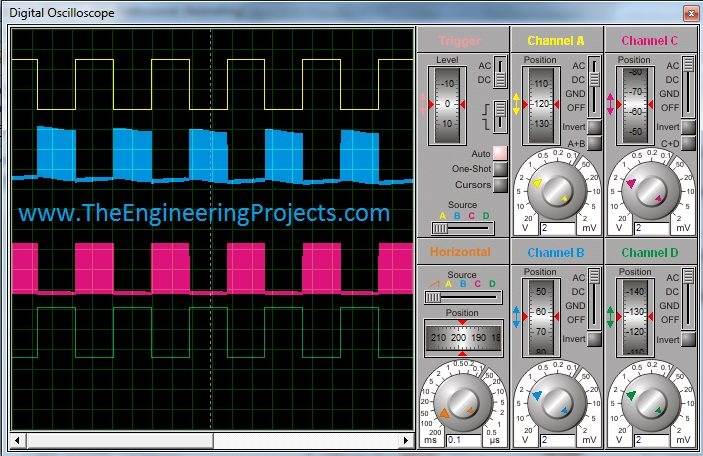
Task: Click the Channel D panel heading
Action: [x=650, y=253]
